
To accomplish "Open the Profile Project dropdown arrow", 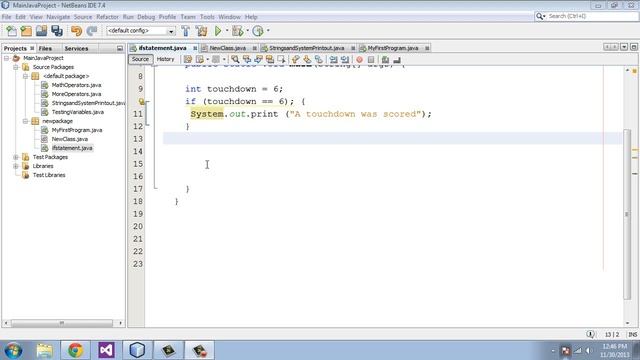I will click(x=268, y=31).
